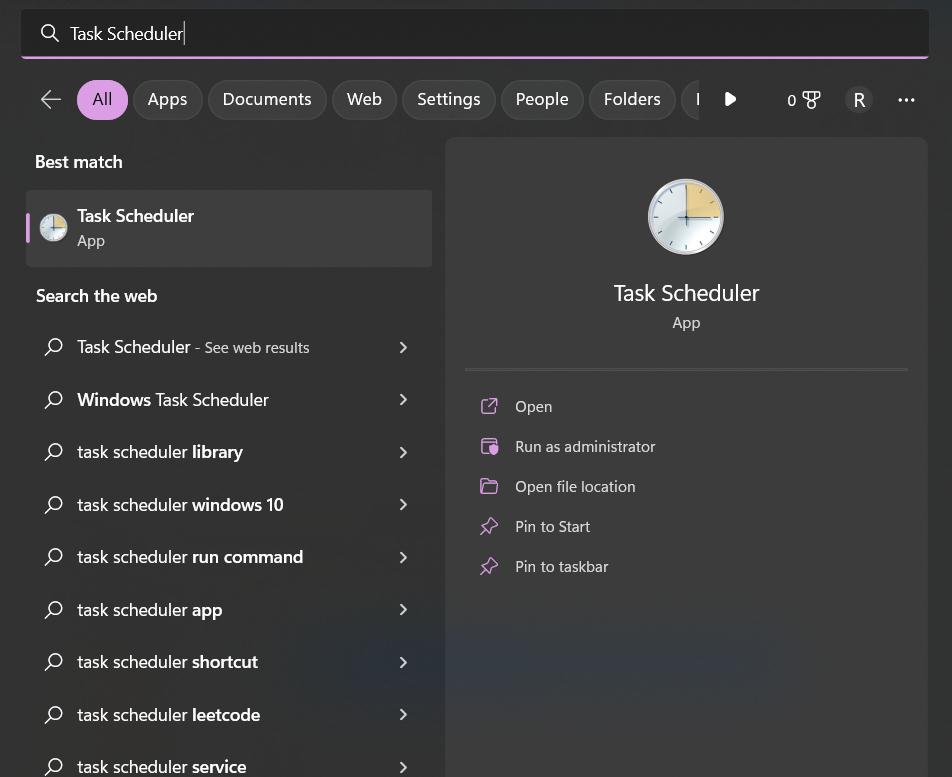This screenshot has height=777, width=952.
Task: Click the back arrow icon
Action: tap(51, 99)
